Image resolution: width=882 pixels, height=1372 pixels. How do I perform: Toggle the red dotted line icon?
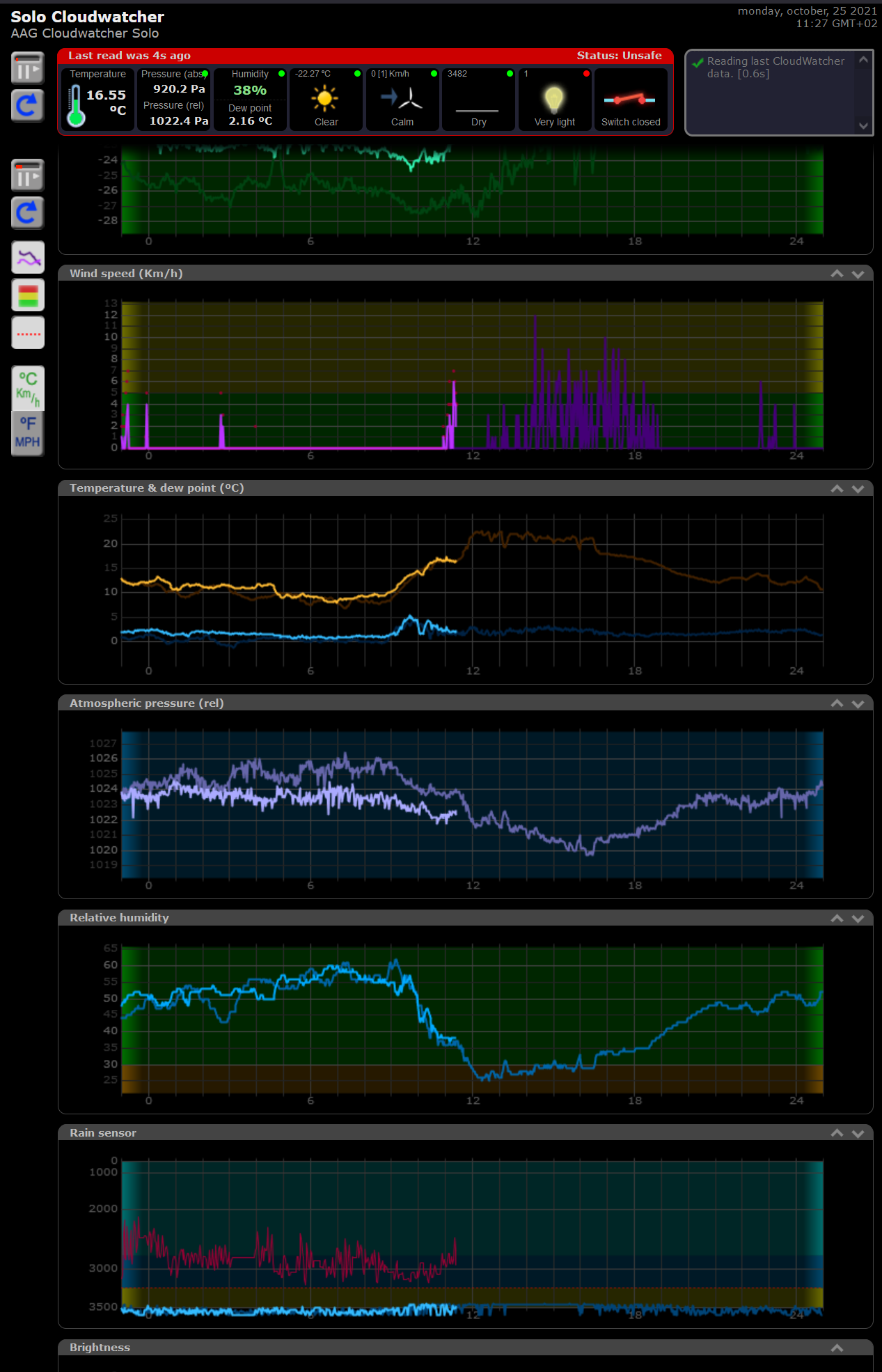pos(28,333)
